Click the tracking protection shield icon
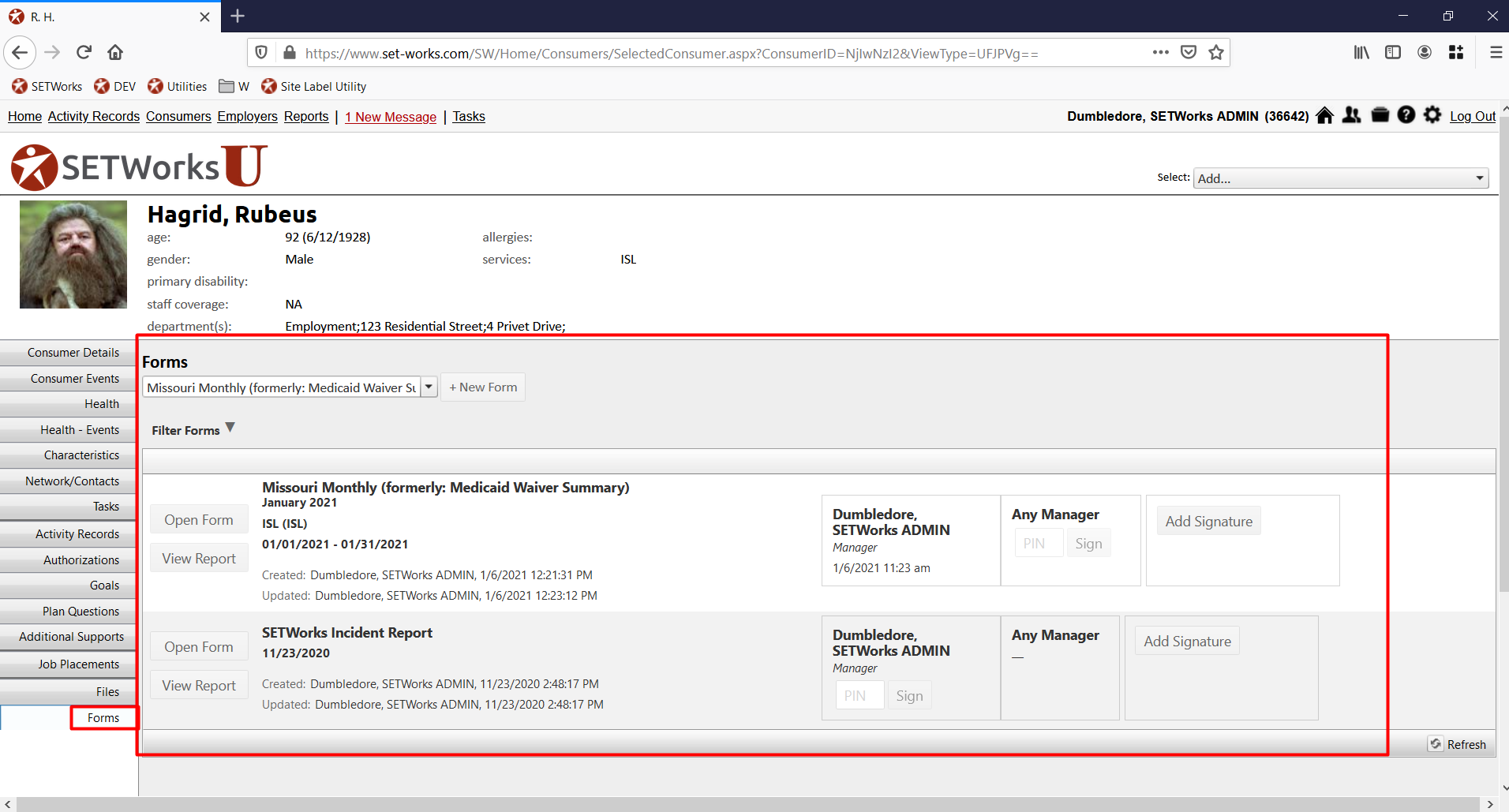The width and height of the screenshot is (1509, 812). (261, 53)
